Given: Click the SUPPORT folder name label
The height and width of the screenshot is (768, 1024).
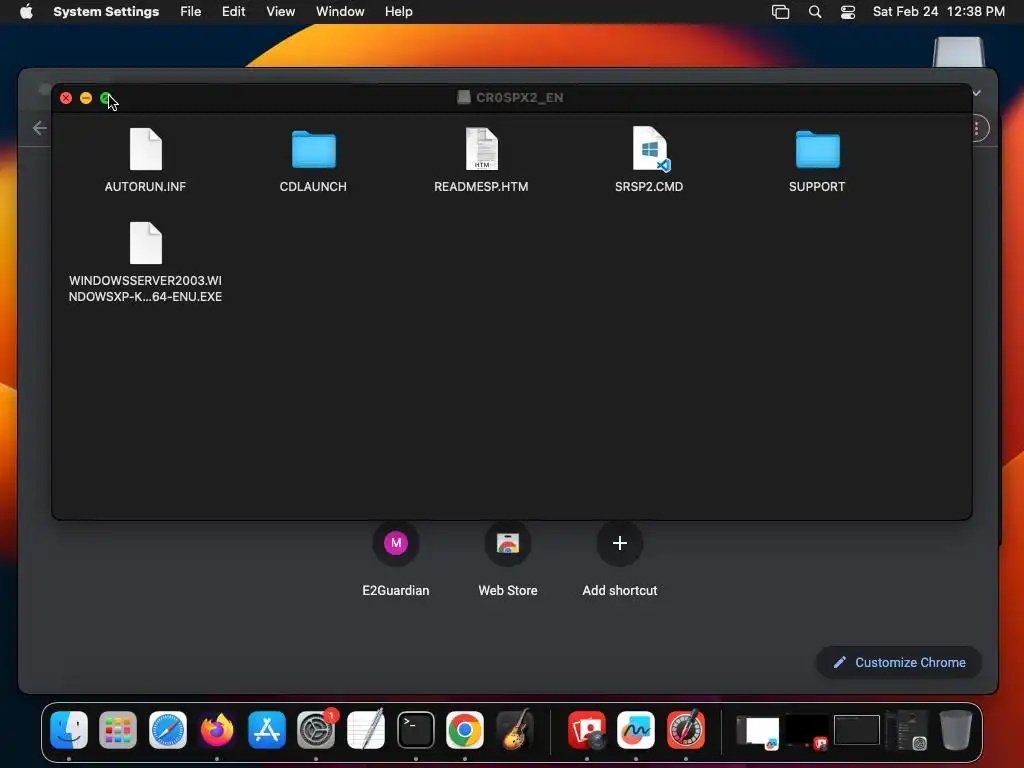Looking at the screenshot, I should 817,187.
